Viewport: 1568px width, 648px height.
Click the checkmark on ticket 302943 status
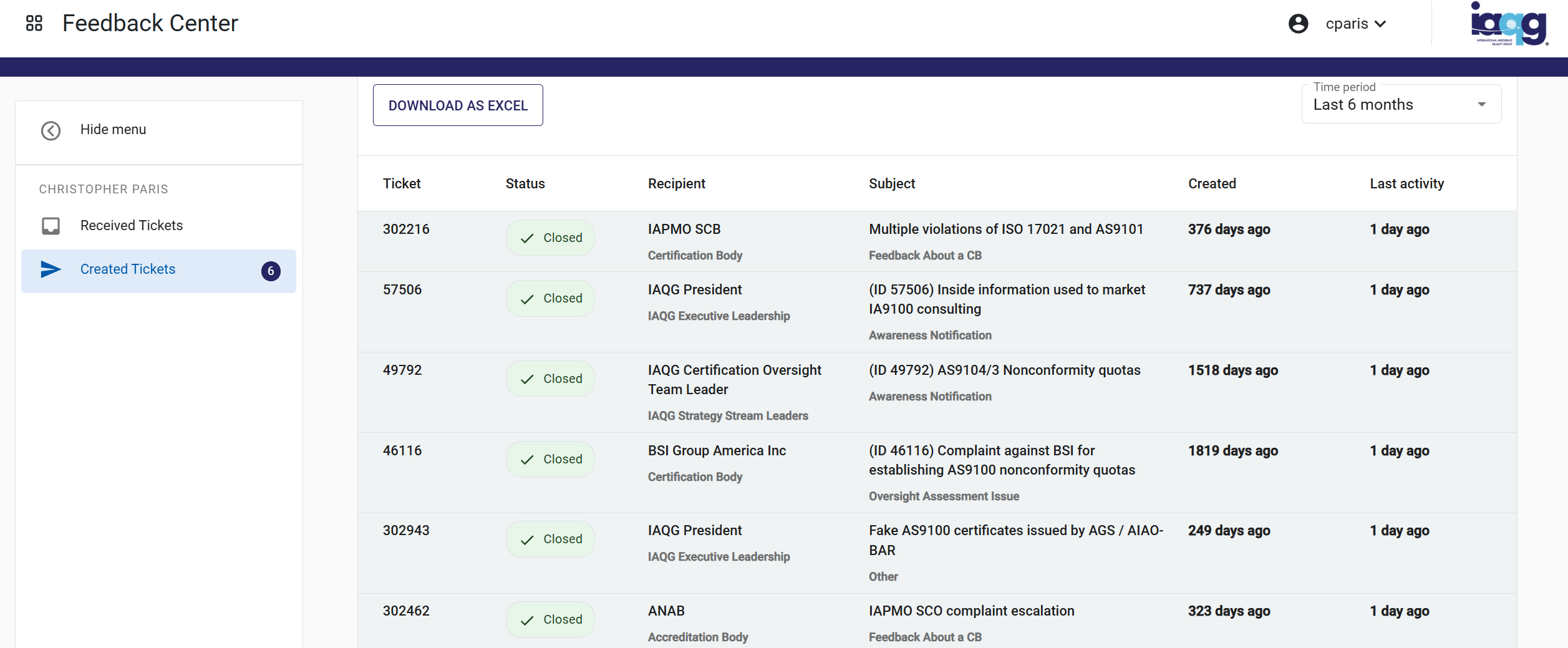527,540
